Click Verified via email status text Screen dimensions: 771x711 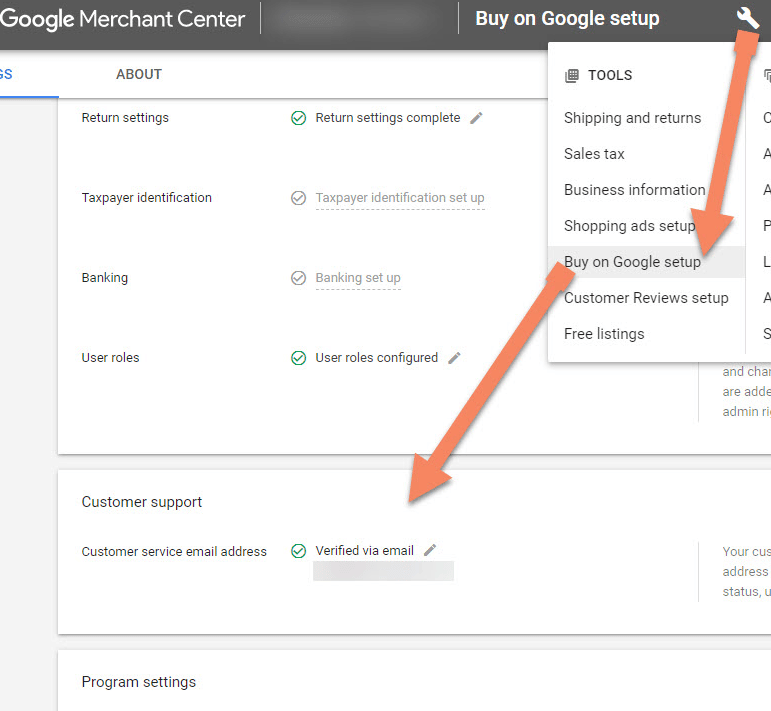coord(364,551)
